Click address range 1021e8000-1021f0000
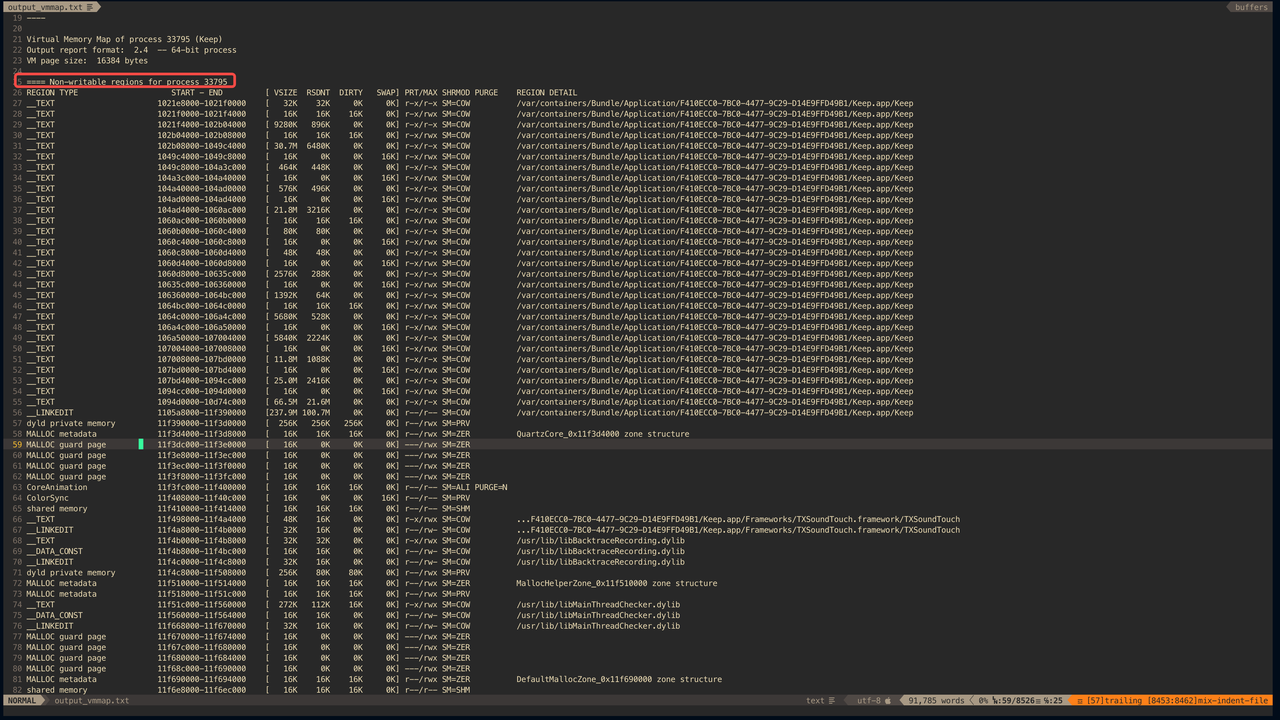1280x720 pixels. [x=201, y=103]
